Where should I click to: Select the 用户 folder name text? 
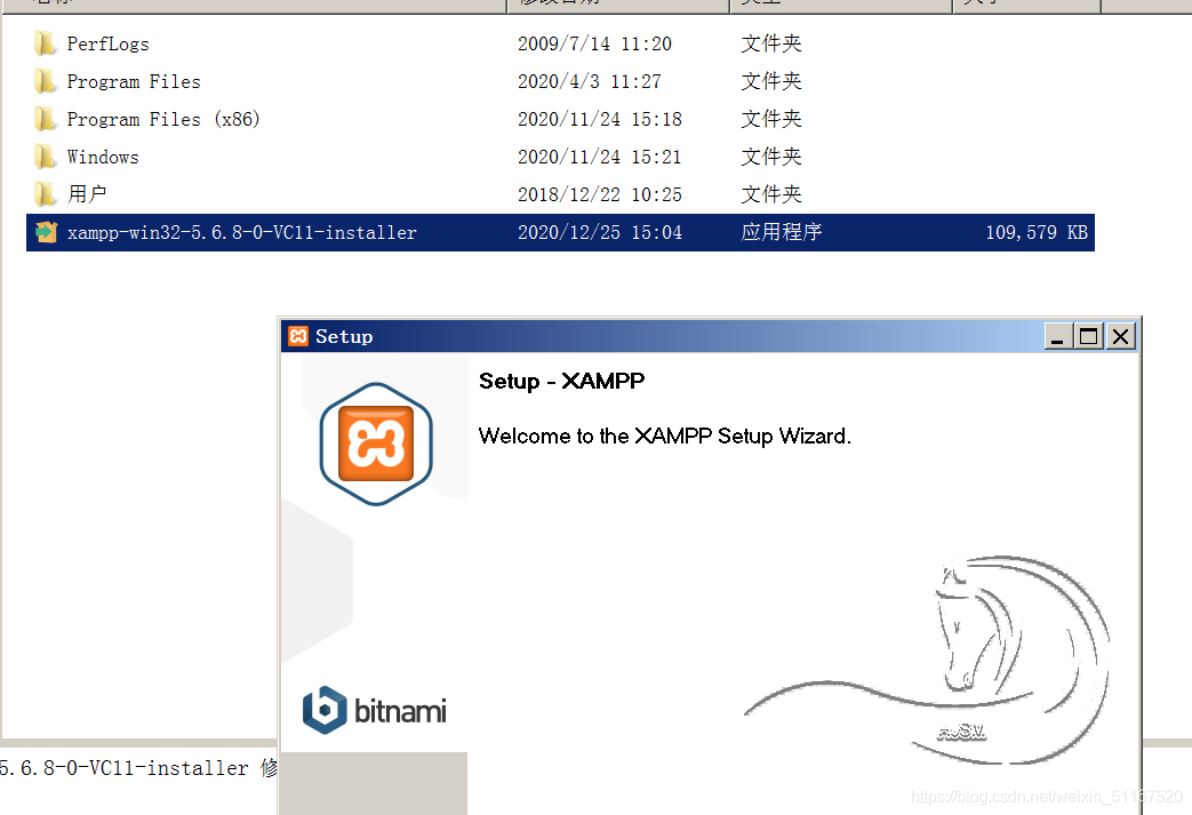click(87, 195)
